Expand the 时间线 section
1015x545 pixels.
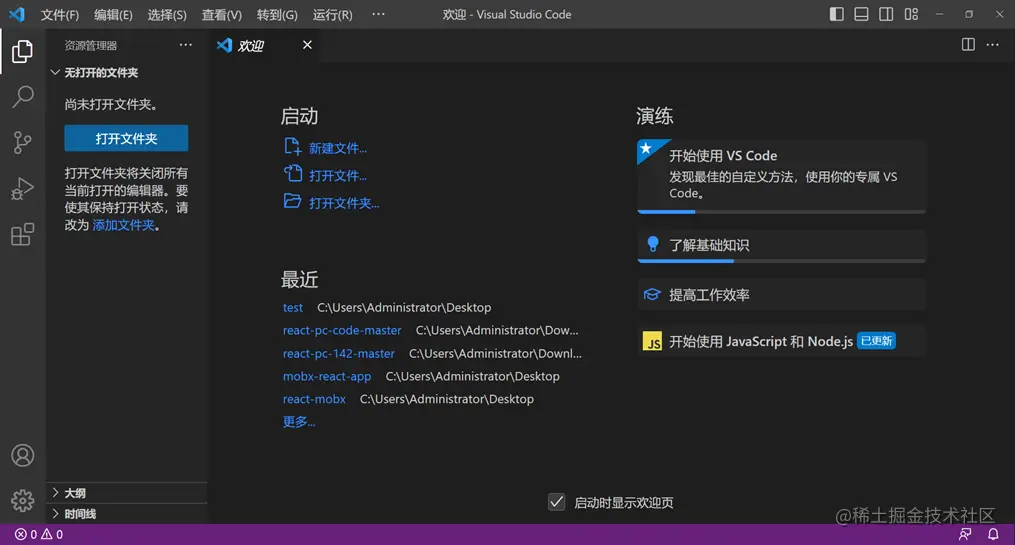click(x=127, y=514)
